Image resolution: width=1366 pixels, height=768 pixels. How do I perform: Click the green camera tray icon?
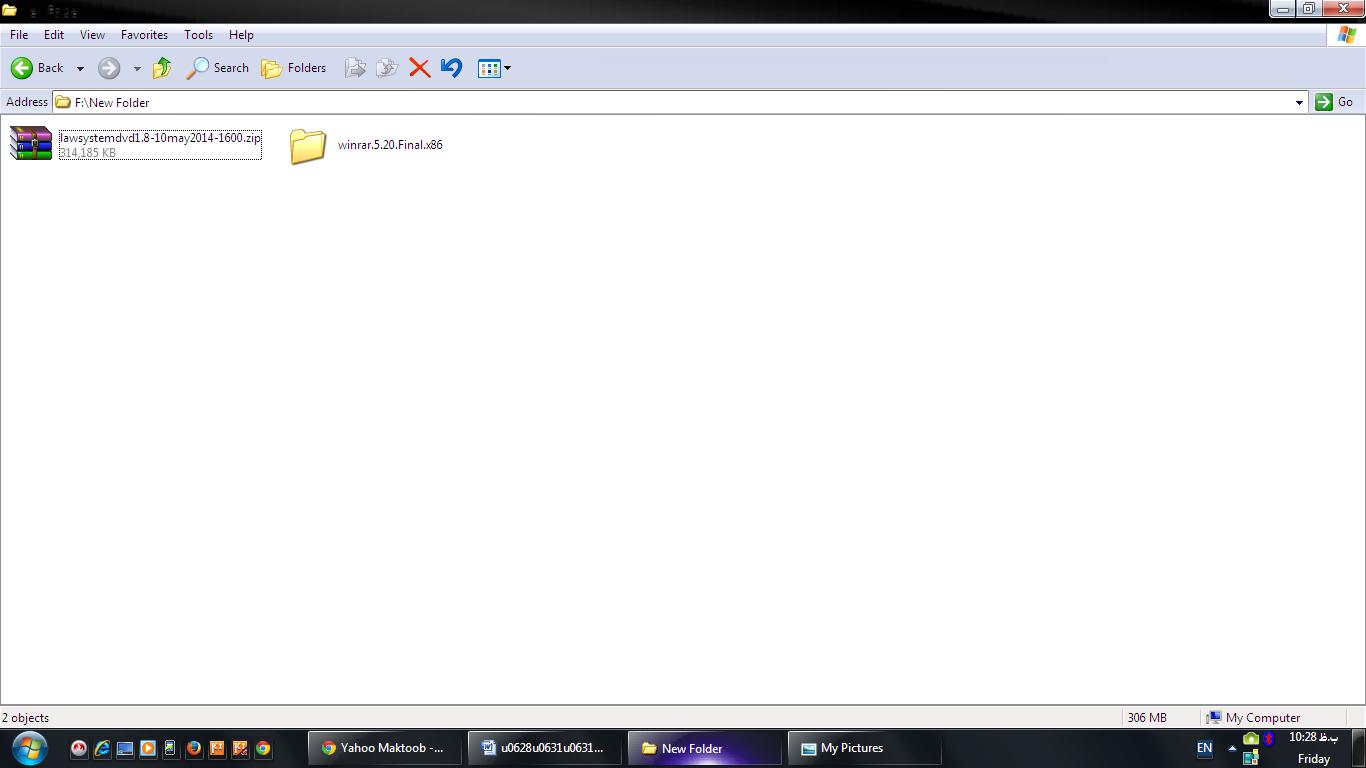[x=1251, y=738]
